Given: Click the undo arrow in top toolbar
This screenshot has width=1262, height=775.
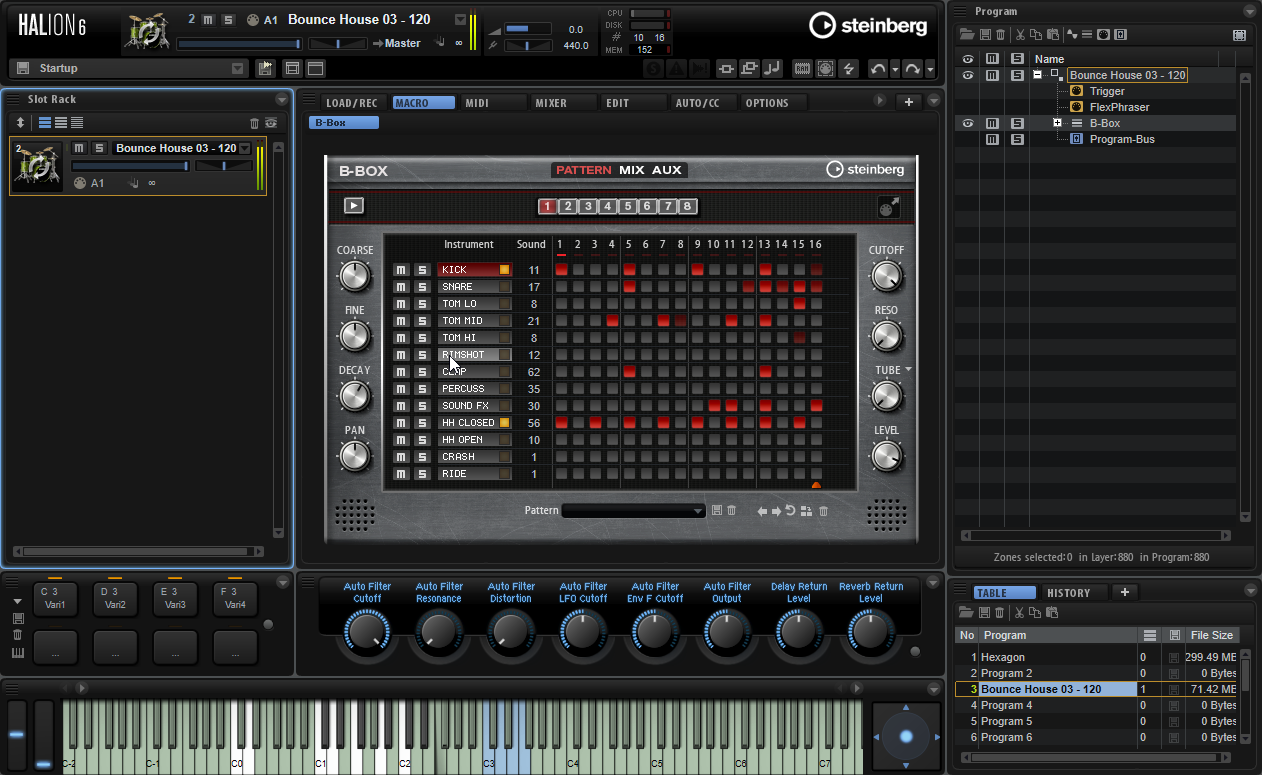Looking at the screenshot, I should (x=878, y=68).
